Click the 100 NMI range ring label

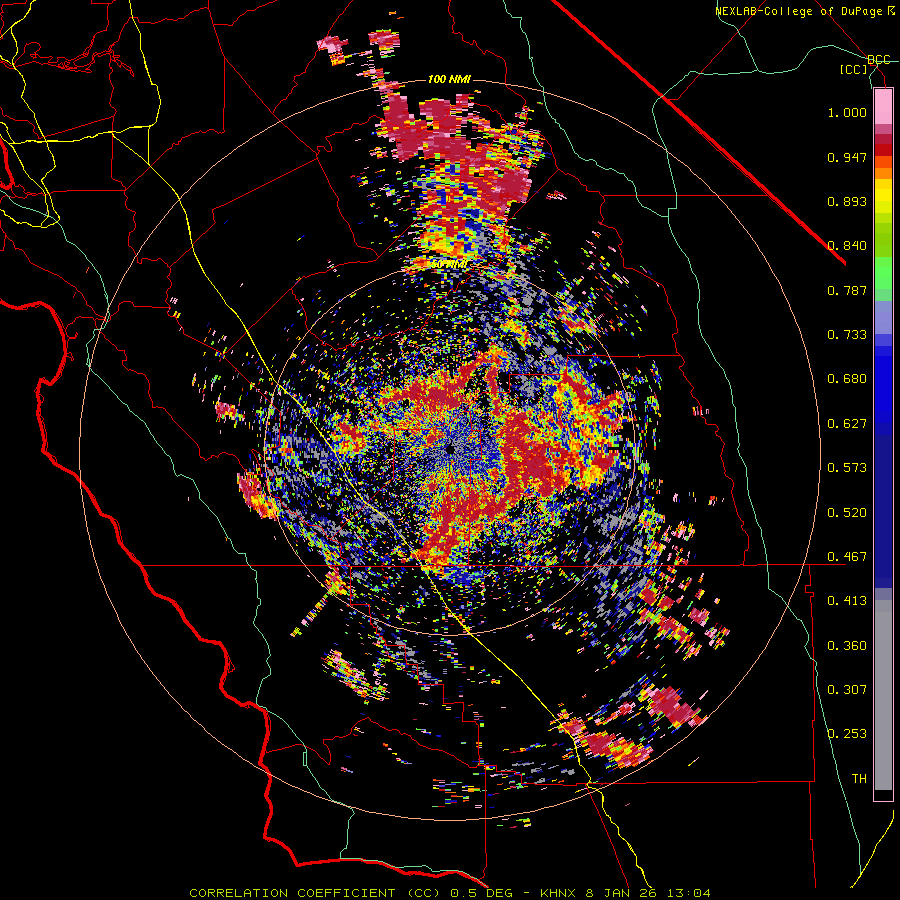tap(449, 79)
